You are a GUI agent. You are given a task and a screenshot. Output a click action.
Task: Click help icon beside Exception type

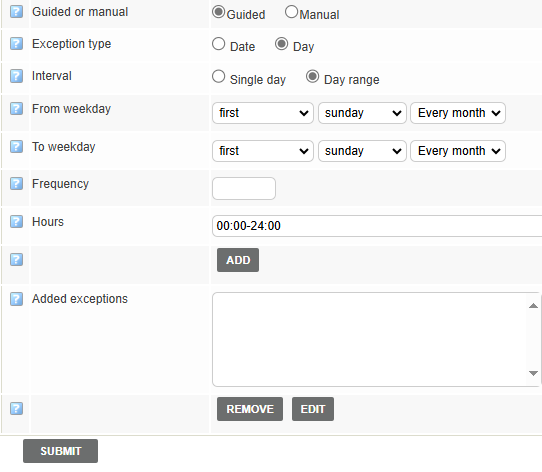tap(16, 44)
